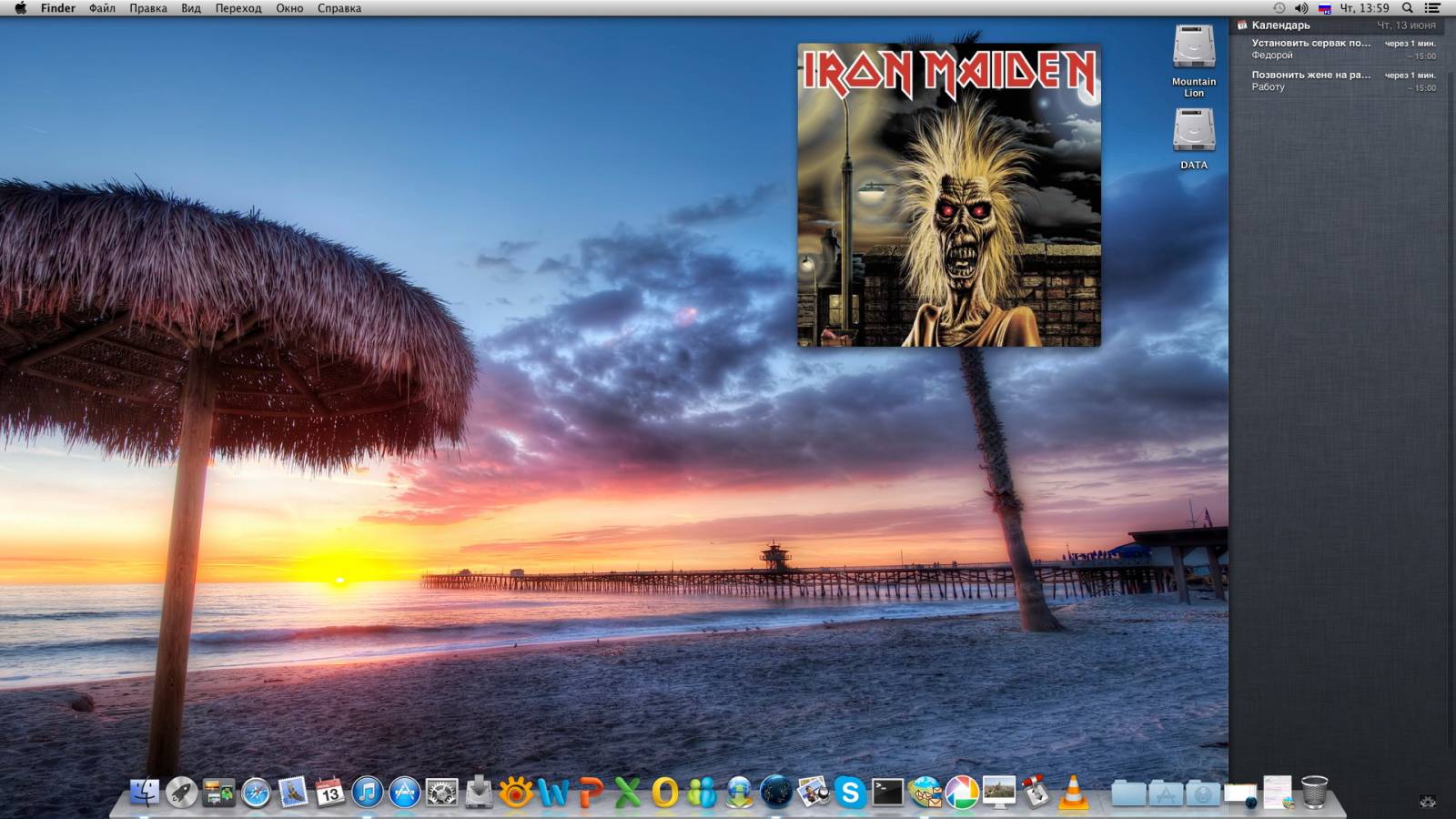Open the App Store Dock icon
This screenshot has height=819, width=1456.
pyautogui.click(x=405, y=793)
